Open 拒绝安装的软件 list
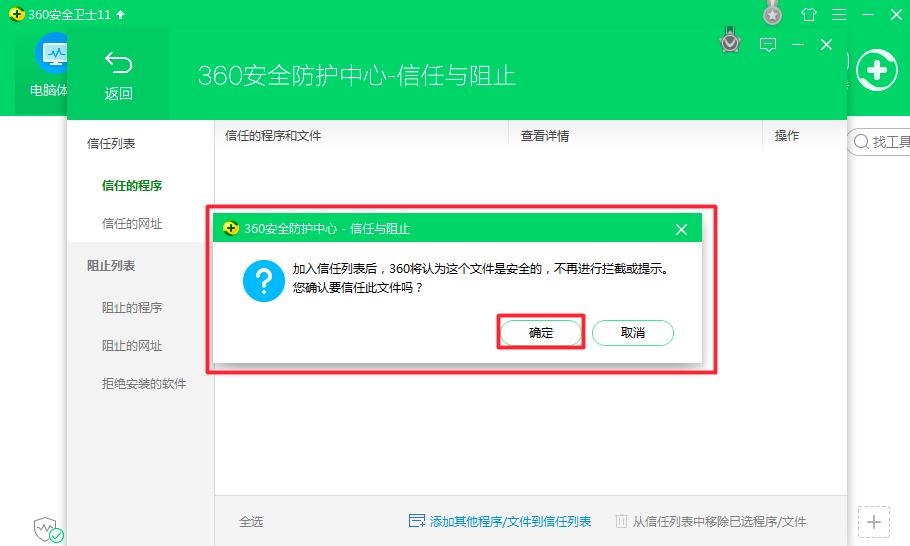910x546 pixels. coord(144,384)
